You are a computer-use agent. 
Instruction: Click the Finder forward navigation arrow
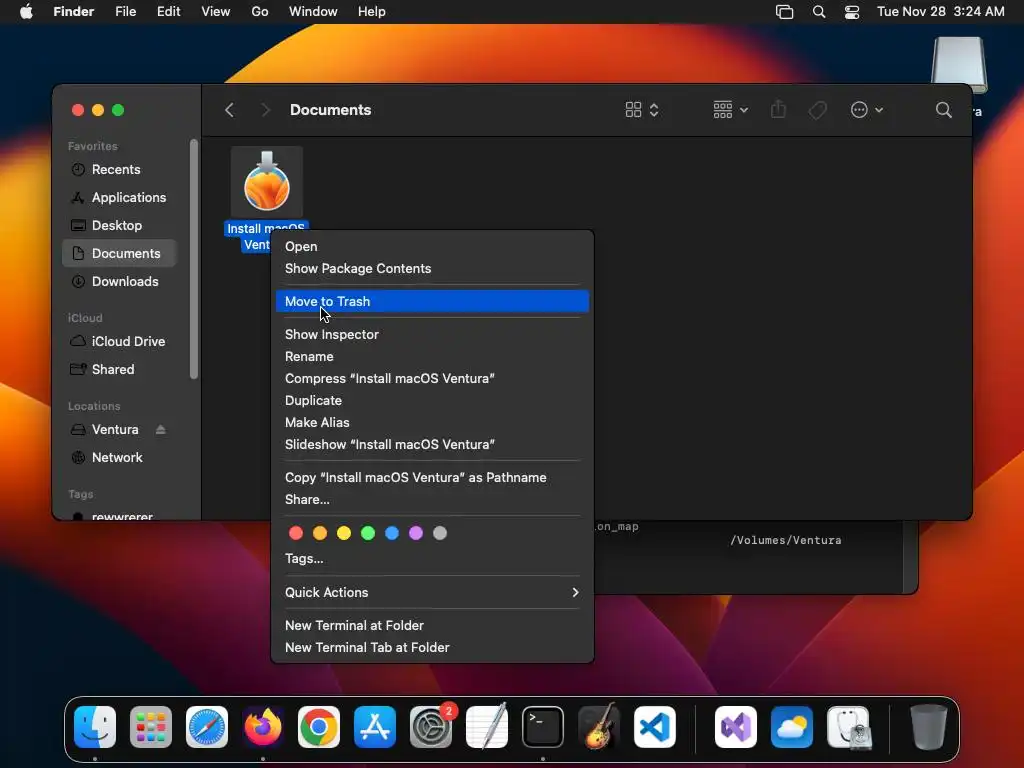click(x=265, y=110)
